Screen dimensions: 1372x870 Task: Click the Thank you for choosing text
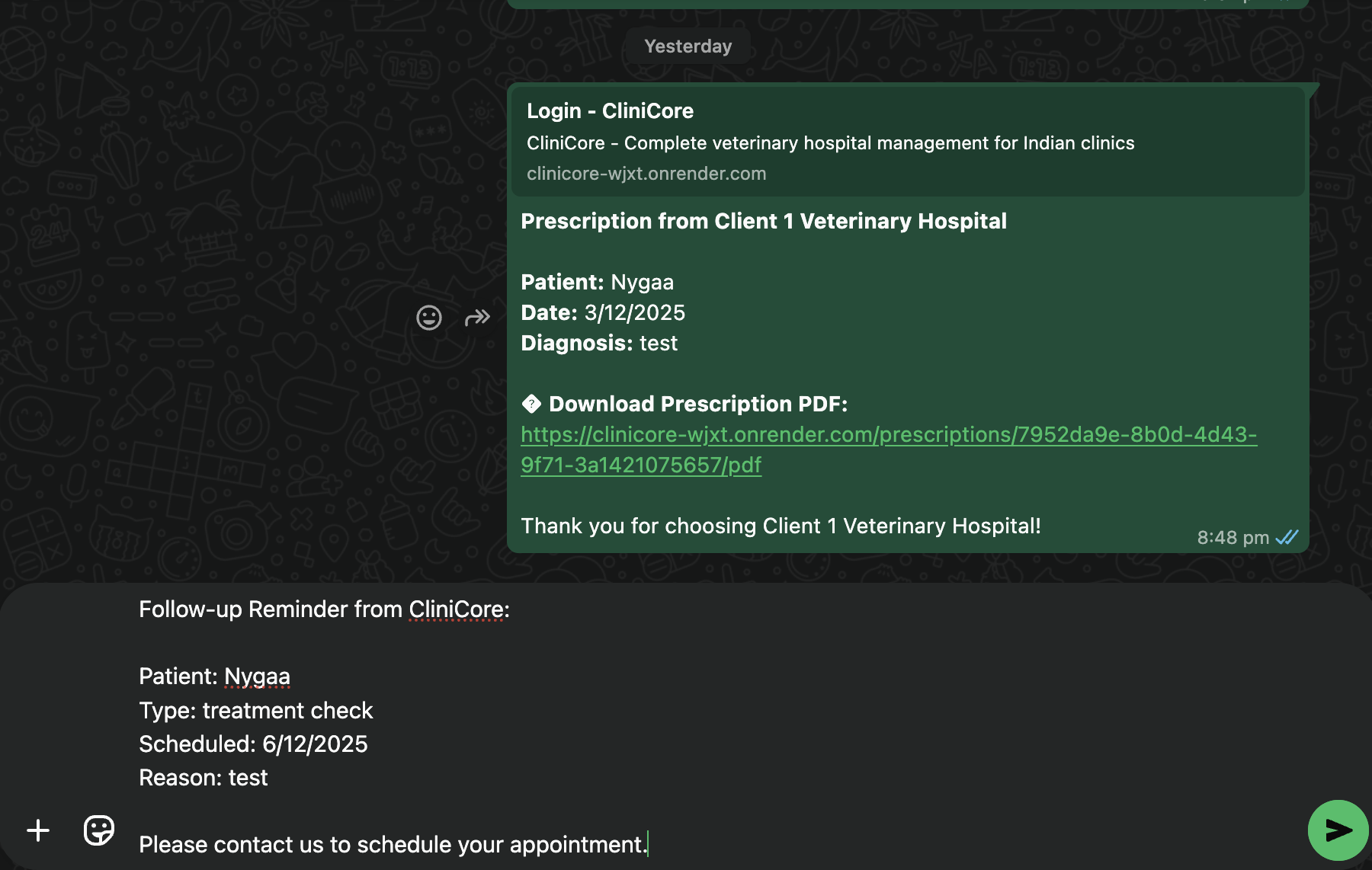781,526
